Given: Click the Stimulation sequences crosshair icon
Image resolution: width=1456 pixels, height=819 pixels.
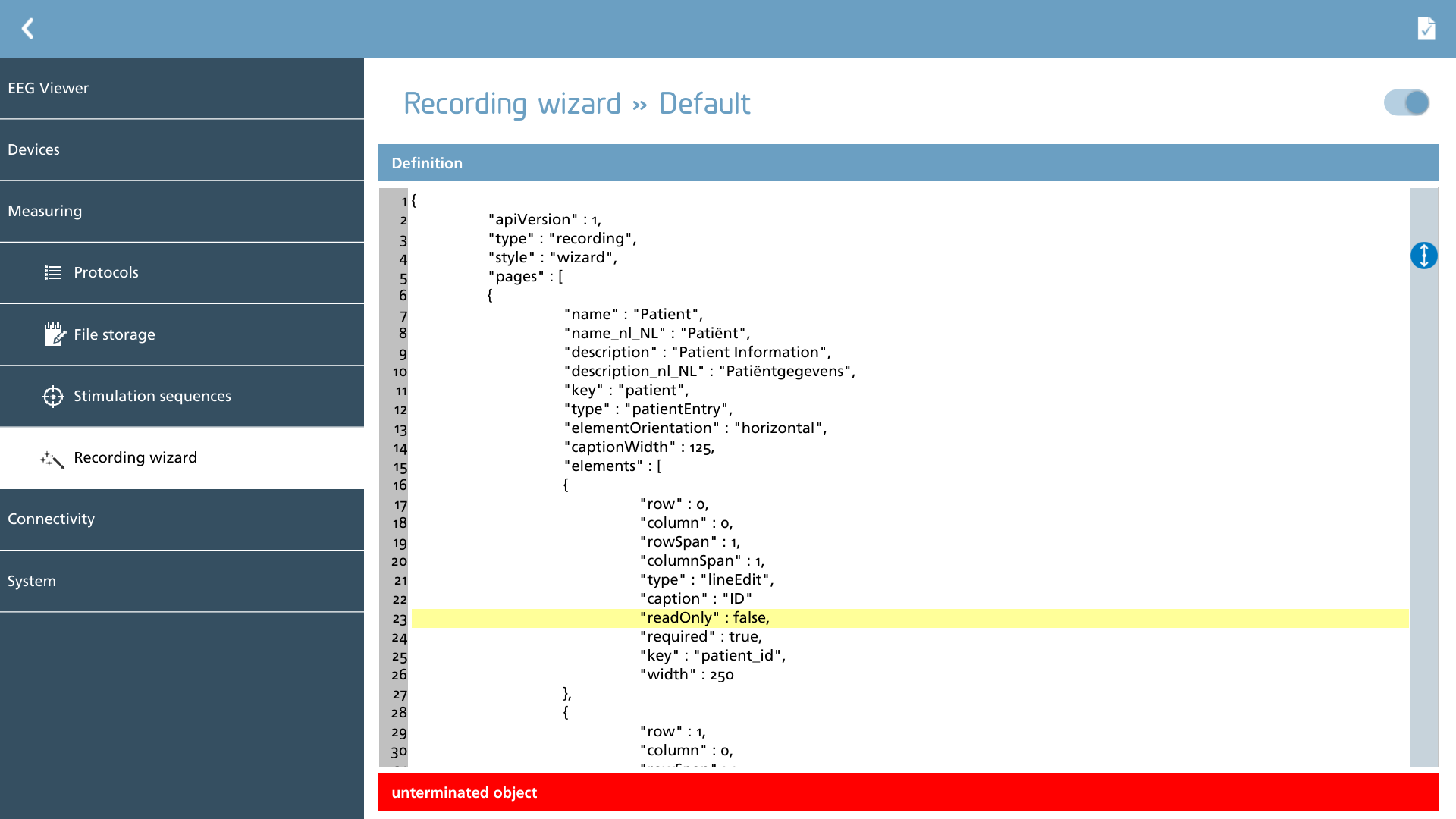Looking at the screenshot, I should [x=53, y=396].
